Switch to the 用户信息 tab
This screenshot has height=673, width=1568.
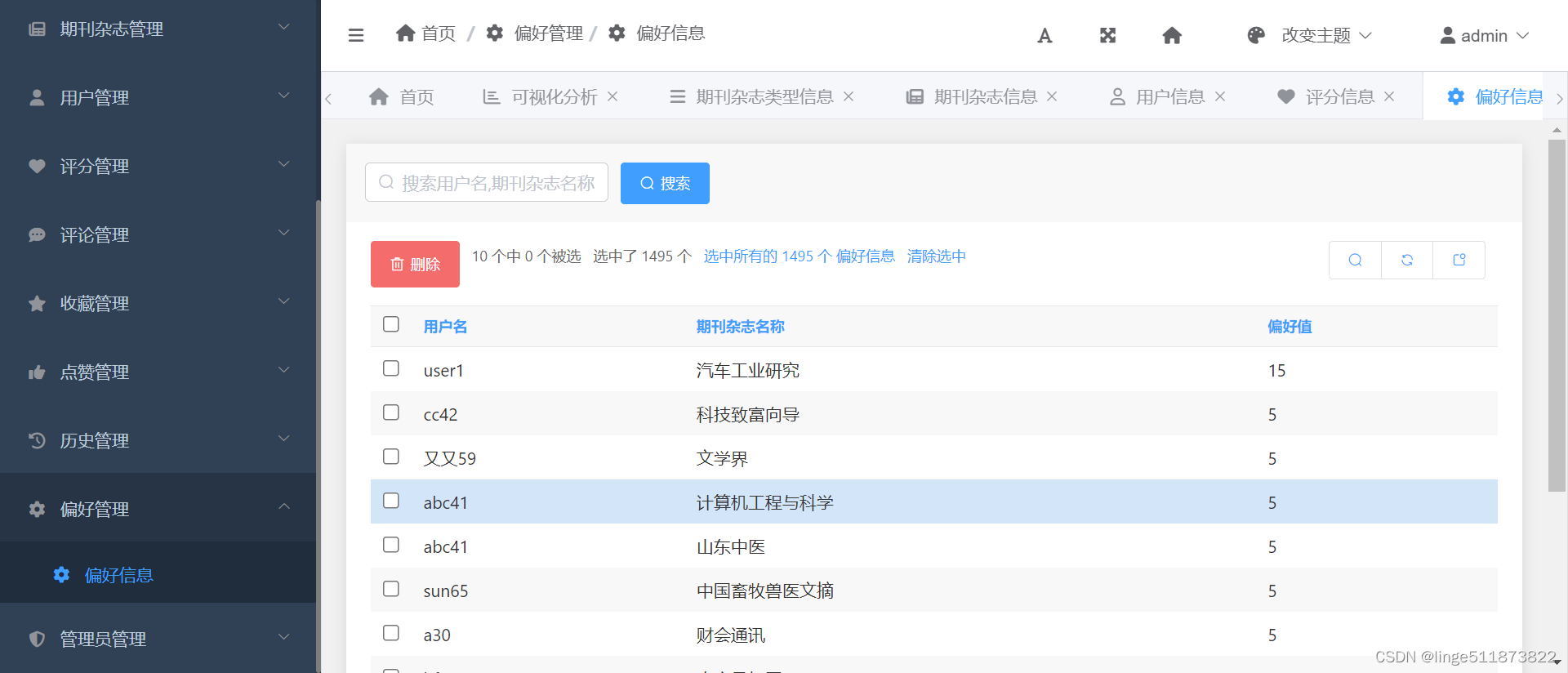(1169, 96)
